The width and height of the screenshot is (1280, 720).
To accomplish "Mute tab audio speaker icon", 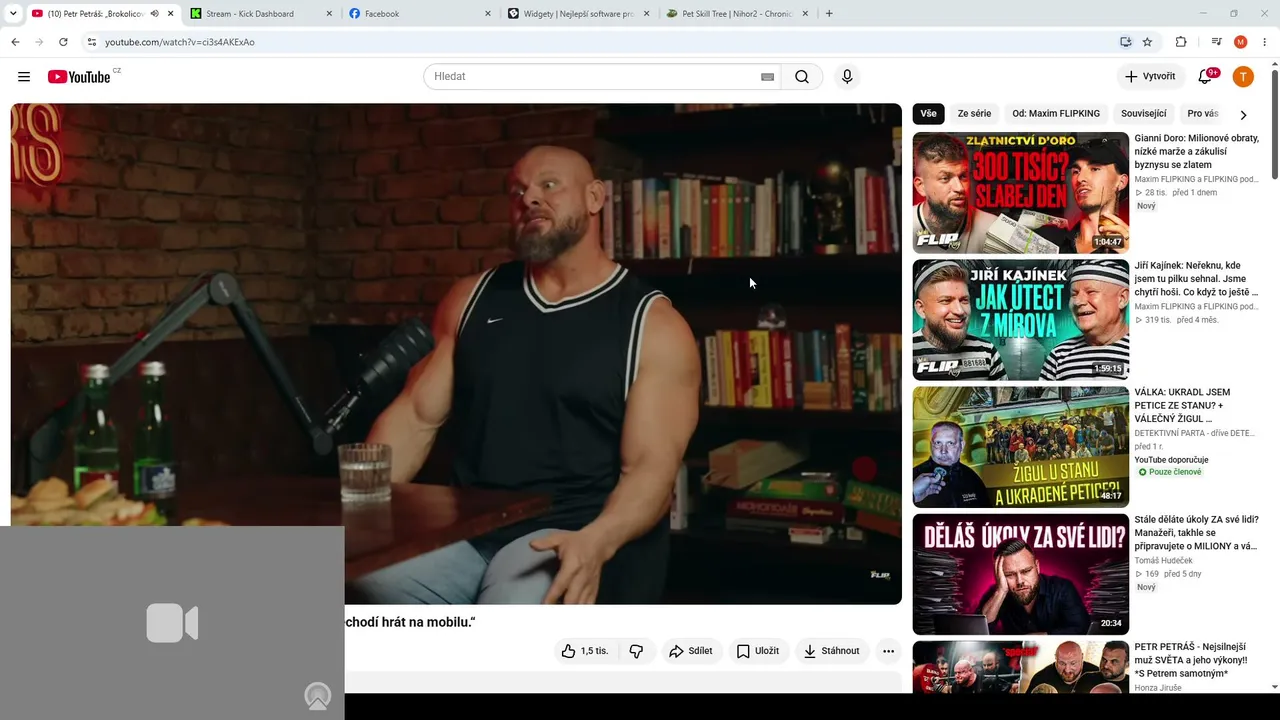I will click(154, 14).
